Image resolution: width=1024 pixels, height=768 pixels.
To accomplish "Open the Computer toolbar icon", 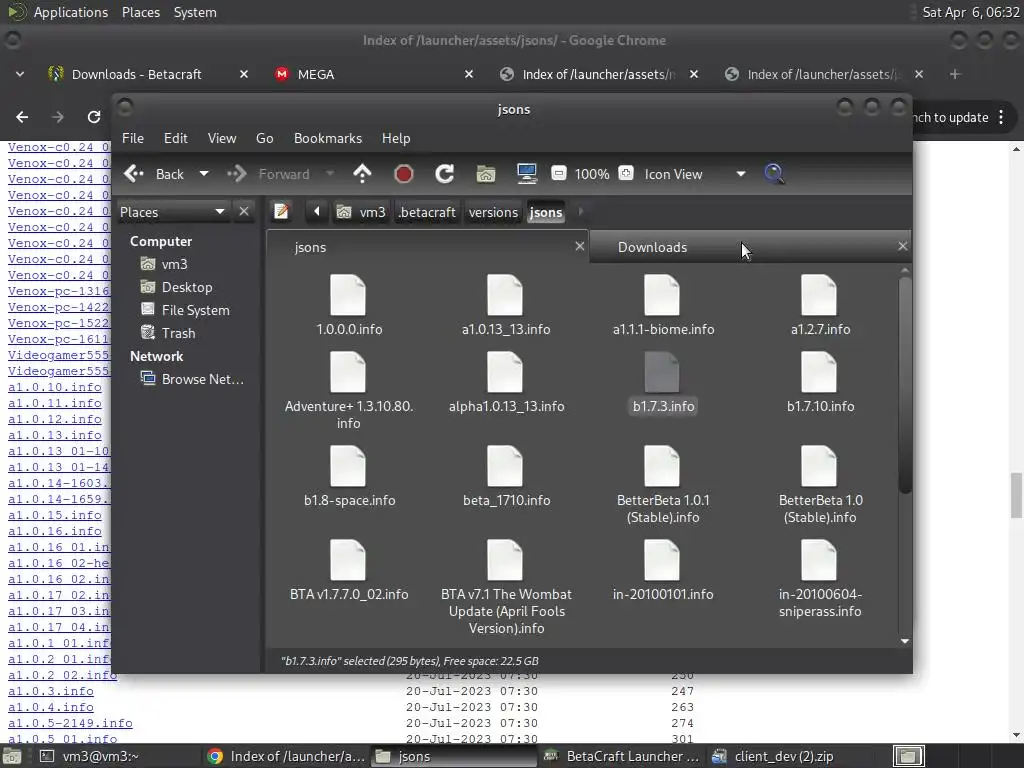I will click(x=526, y=174).
